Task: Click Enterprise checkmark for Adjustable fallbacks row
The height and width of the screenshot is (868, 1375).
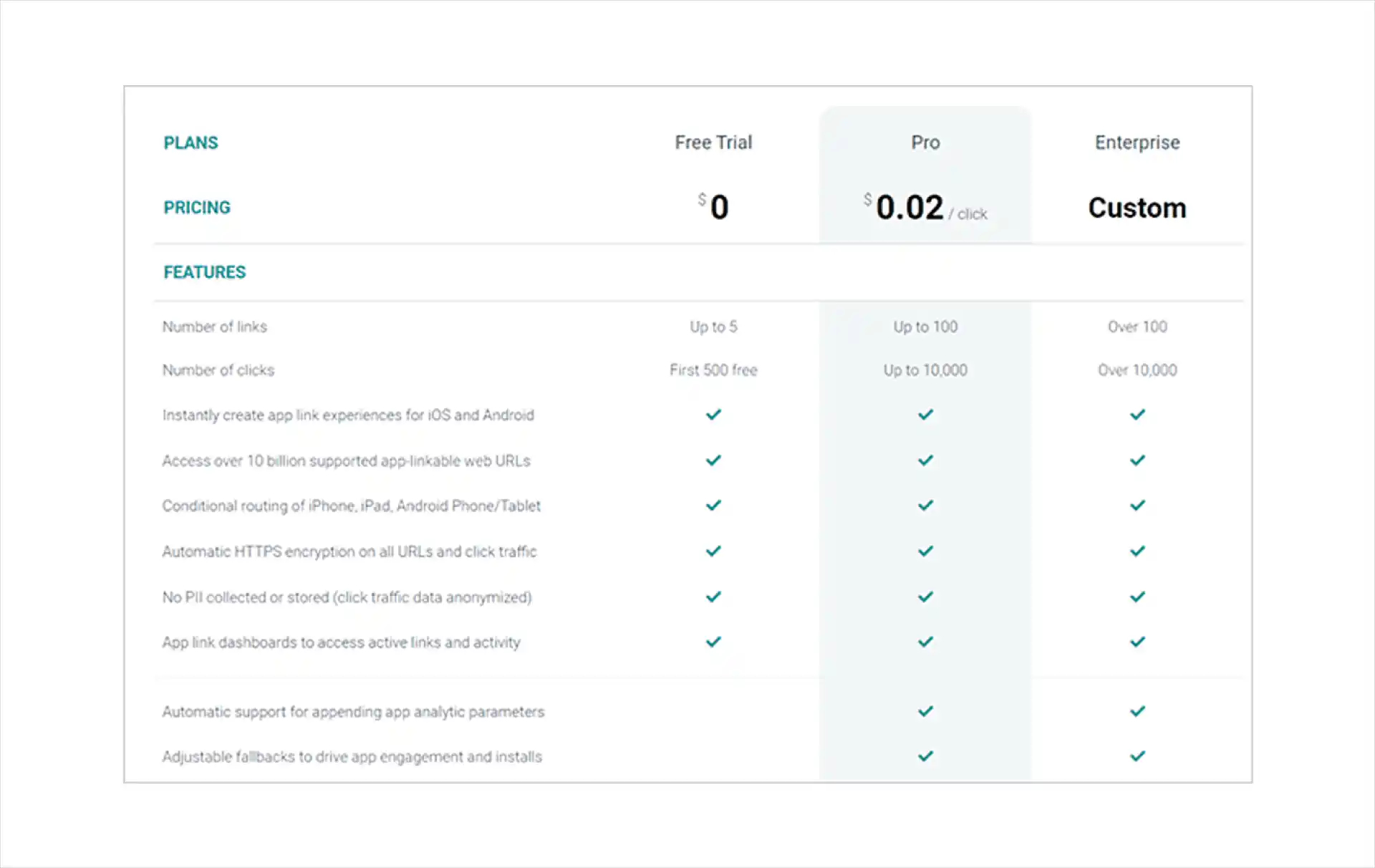Action: point(1137,756)
